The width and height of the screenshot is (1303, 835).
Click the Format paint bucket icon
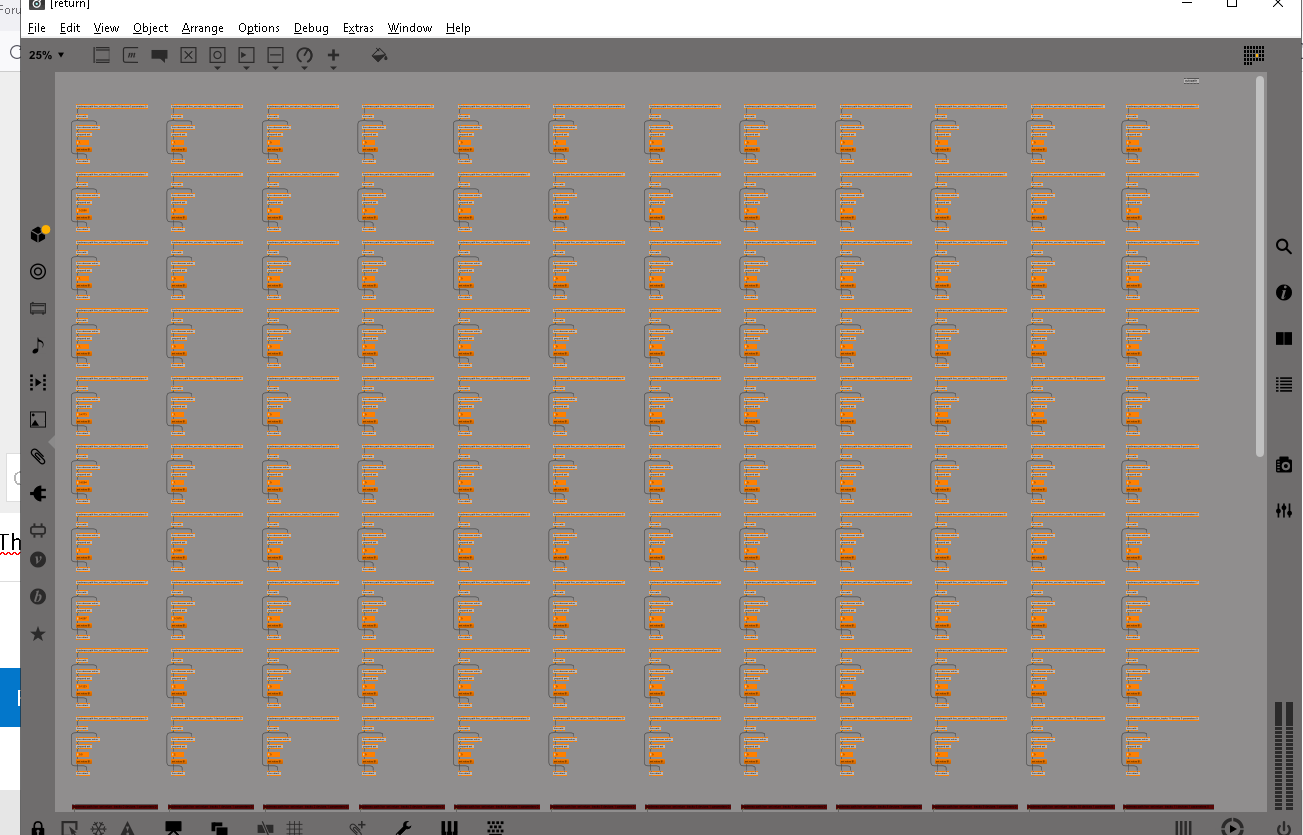(x=379, y=55)
